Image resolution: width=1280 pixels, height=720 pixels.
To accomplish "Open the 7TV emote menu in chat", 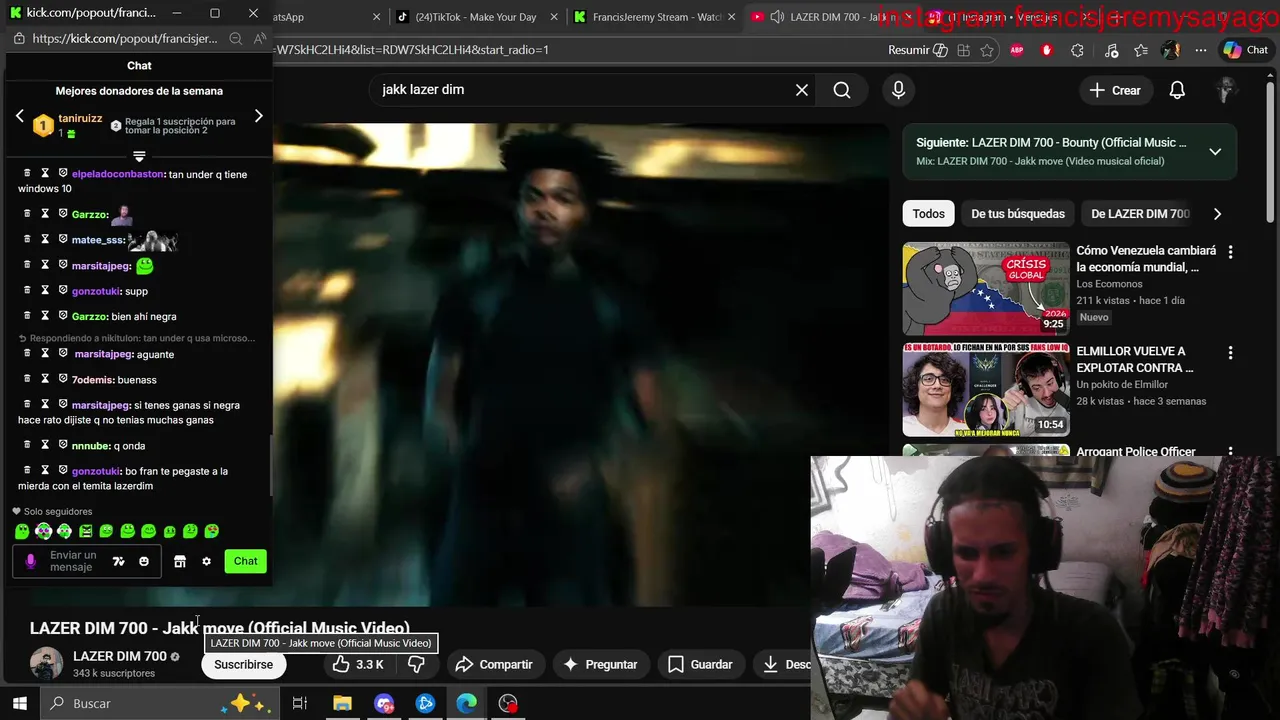I will pyautogui.click(x=118, y=561).
